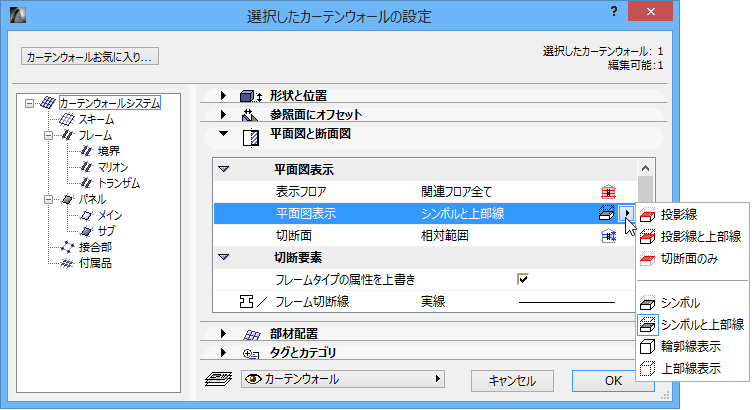This screenshot has height=410, width=752.
Task: Click タグとカテゴリ panel icon
Action: point(251,354)
